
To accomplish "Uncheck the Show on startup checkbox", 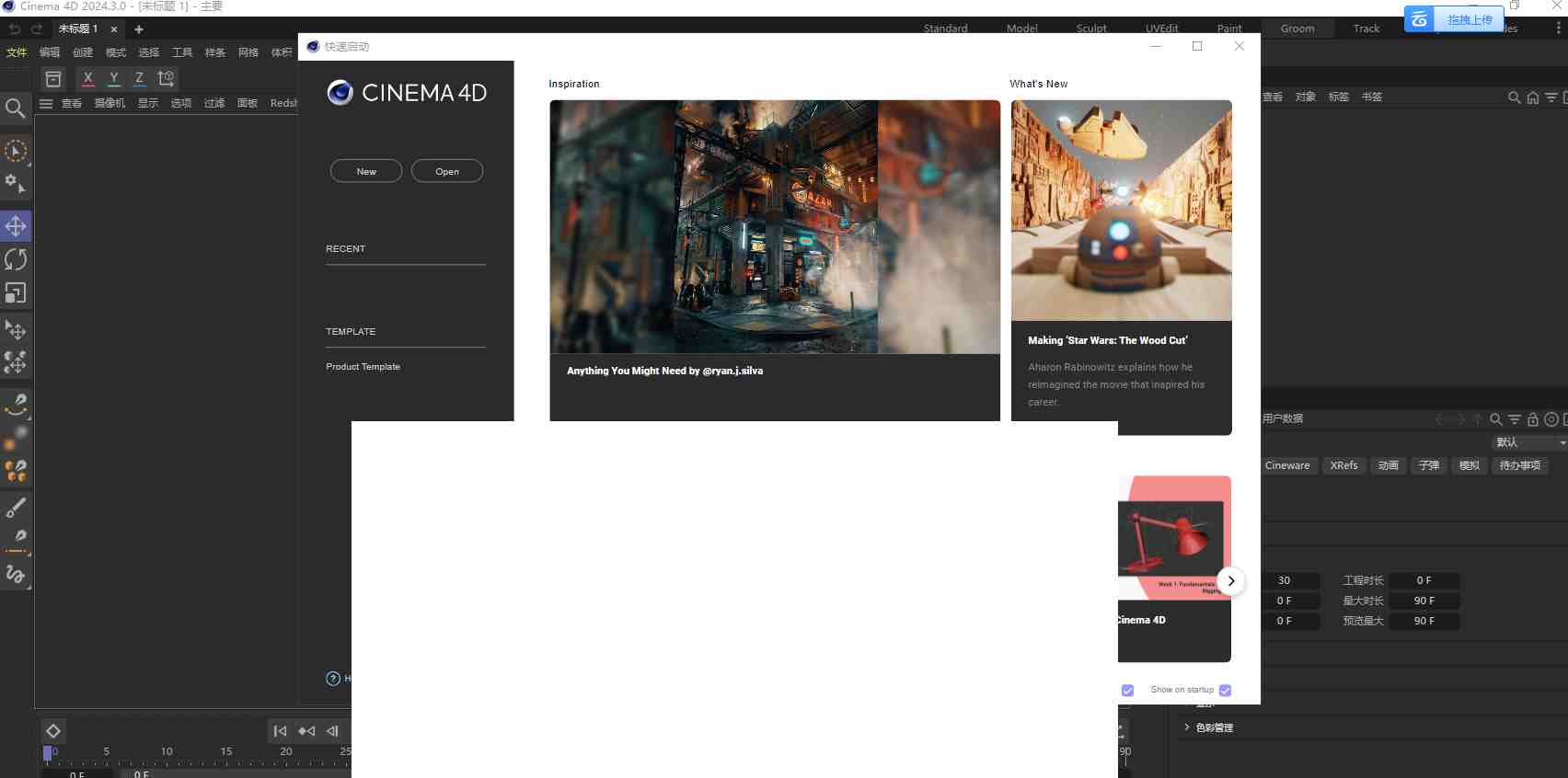I will 1225,691.
